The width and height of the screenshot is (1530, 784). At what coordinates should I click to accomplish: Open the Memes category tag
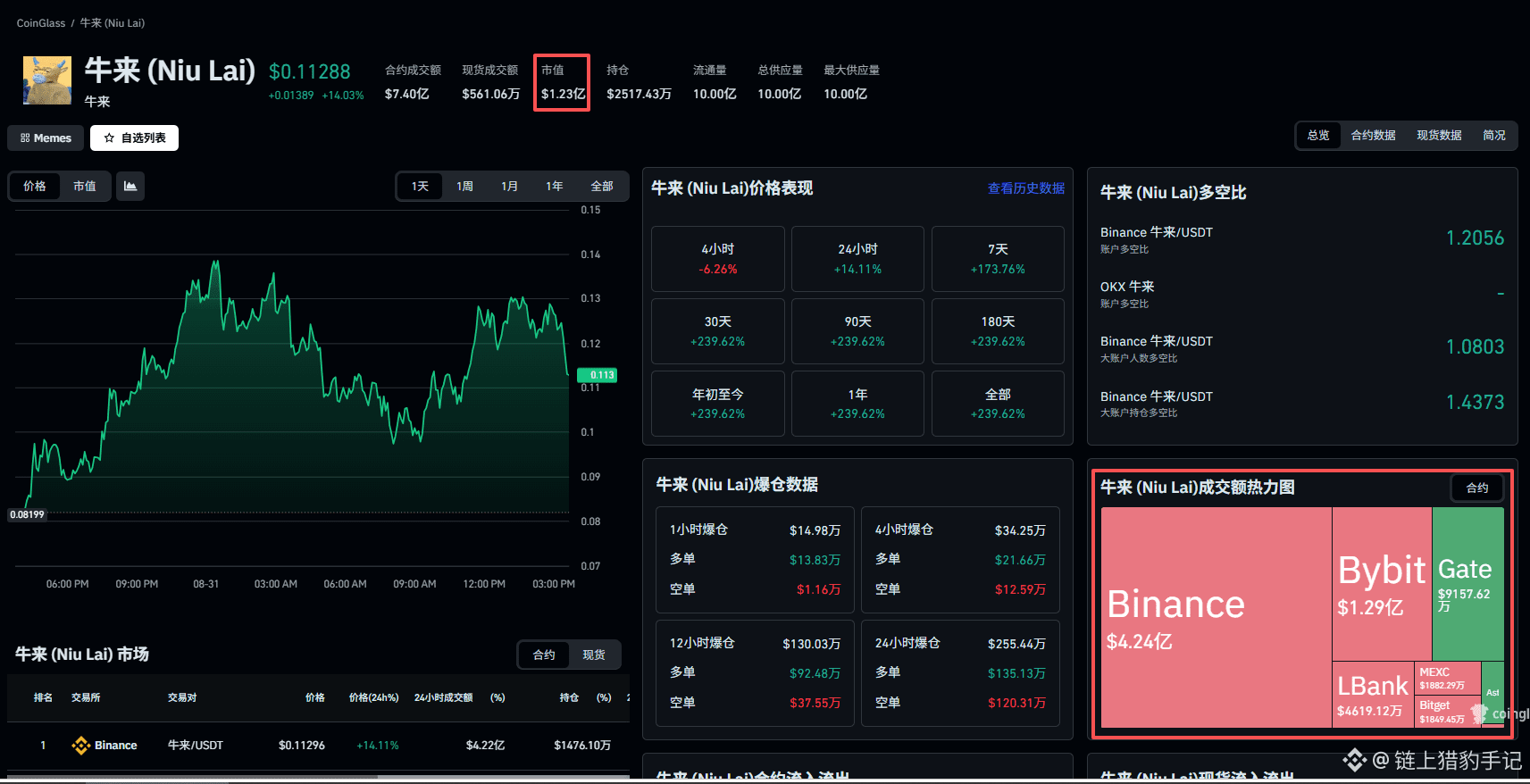pos(46,138)
